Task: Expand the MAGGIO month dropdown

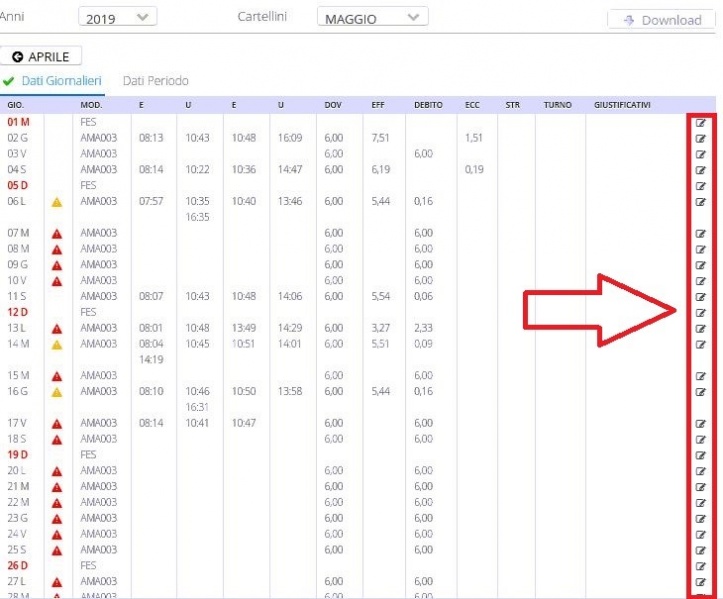Action: (x=372, y=18)
